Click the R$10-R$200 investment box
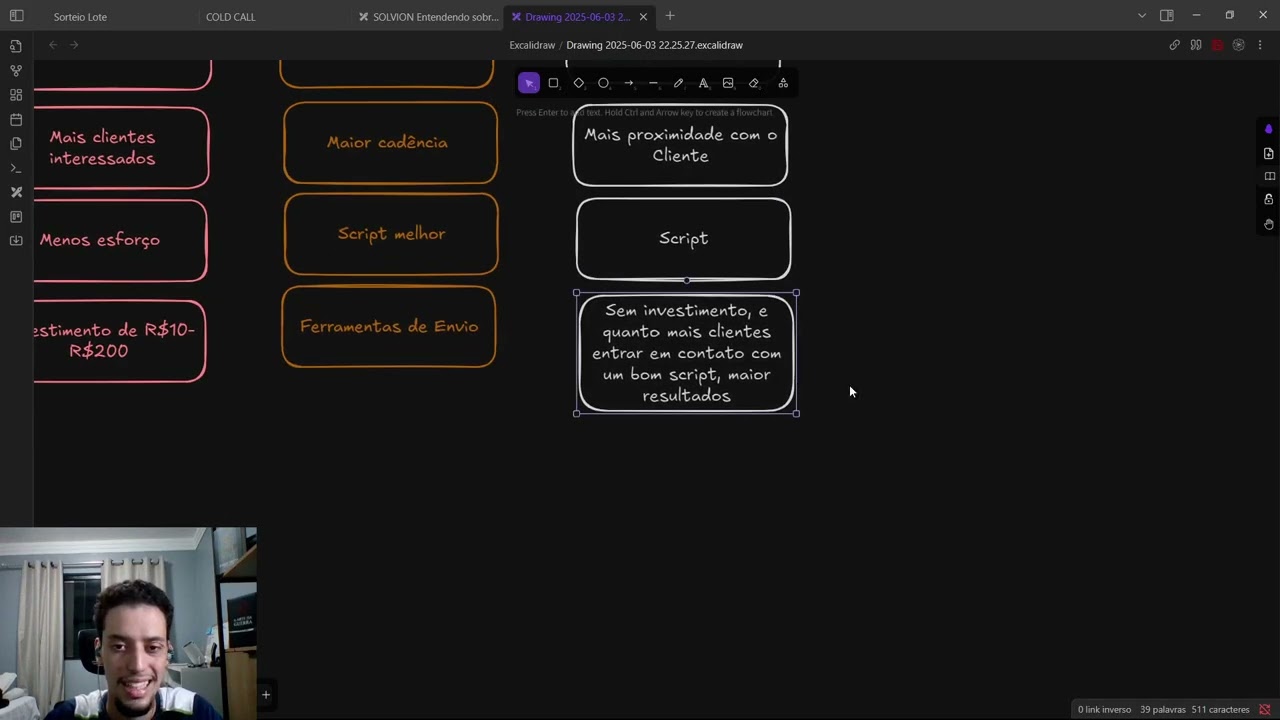The image size is (1280, 720). point(120,341)
